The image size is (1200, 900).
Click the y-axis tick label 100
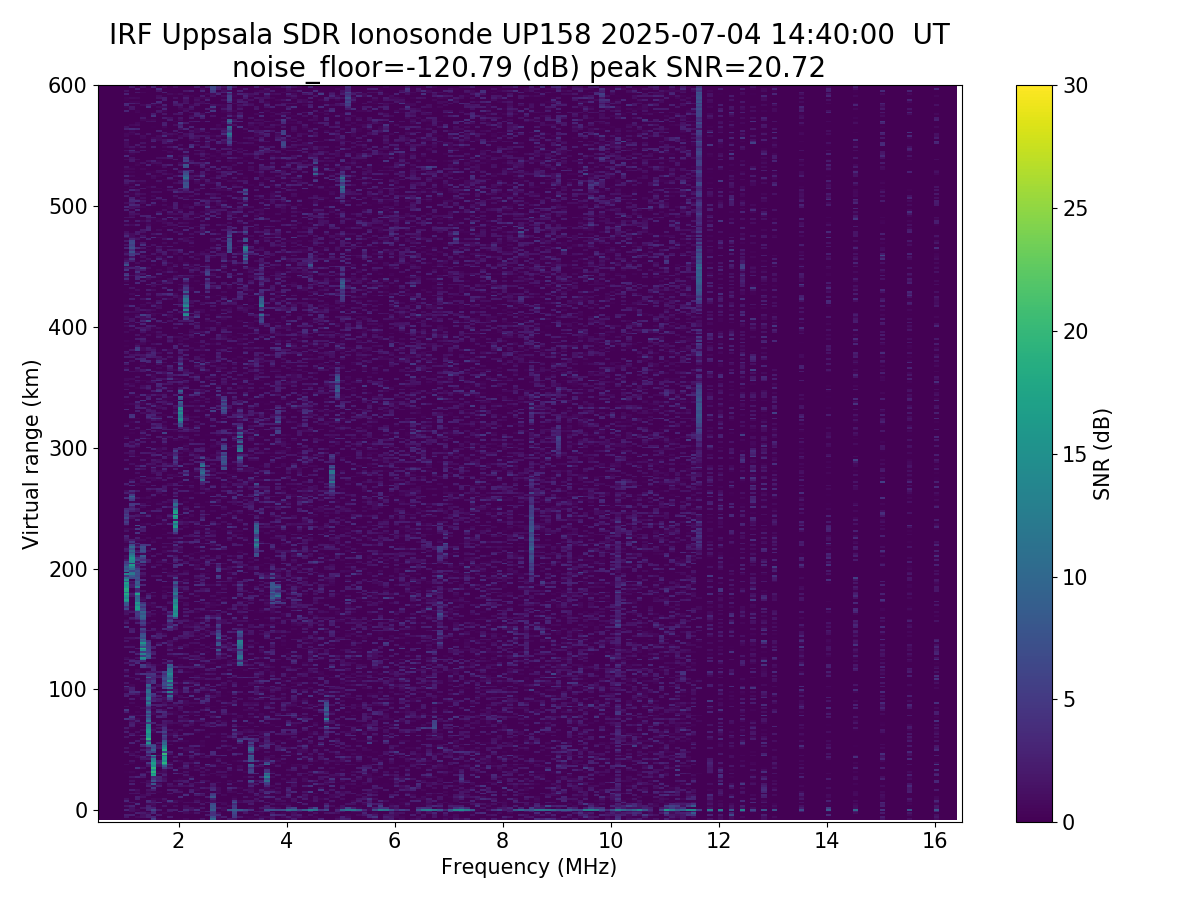[x=69, y=689]
